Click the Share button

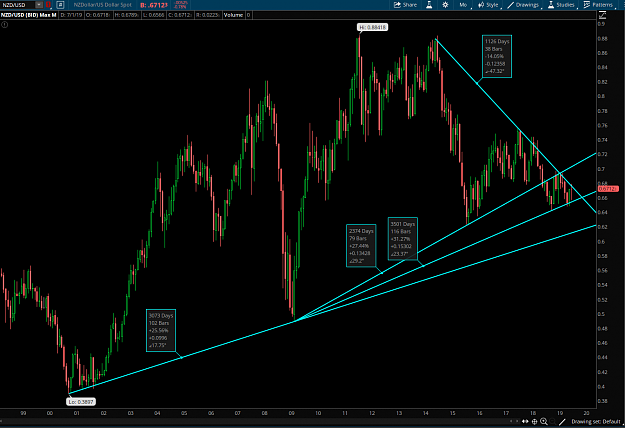tap(405, 5)
